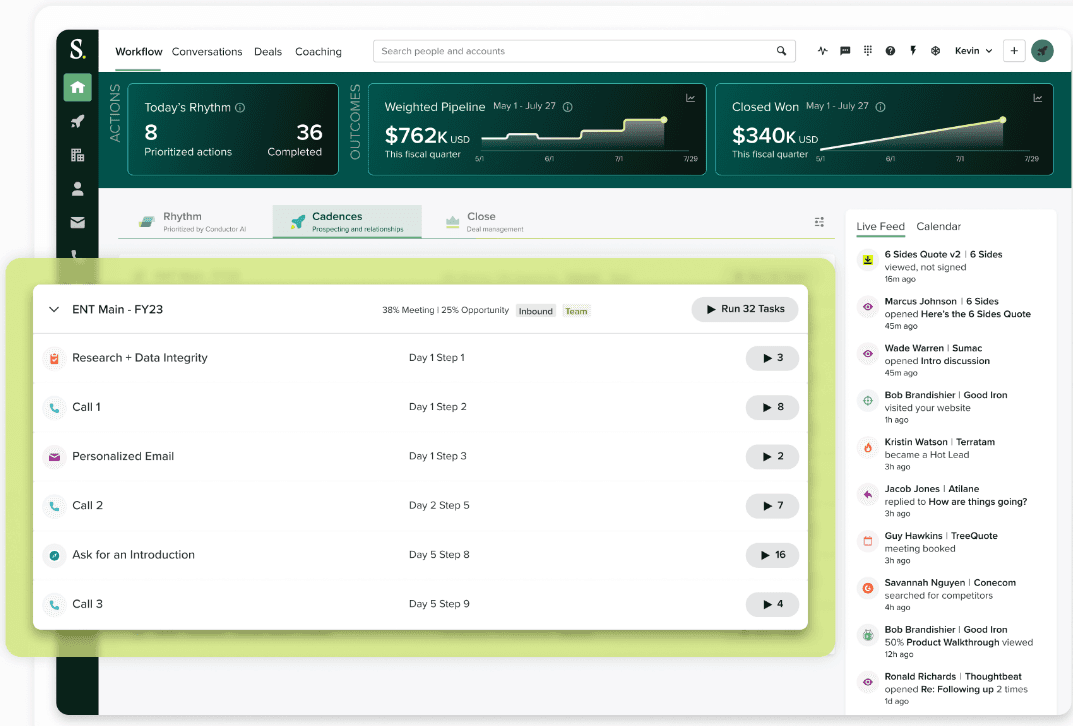Collapse the ENT Main - FY23 cadence
The width and height of the screenshot is (1073, 726).
(x=53, y=309)
